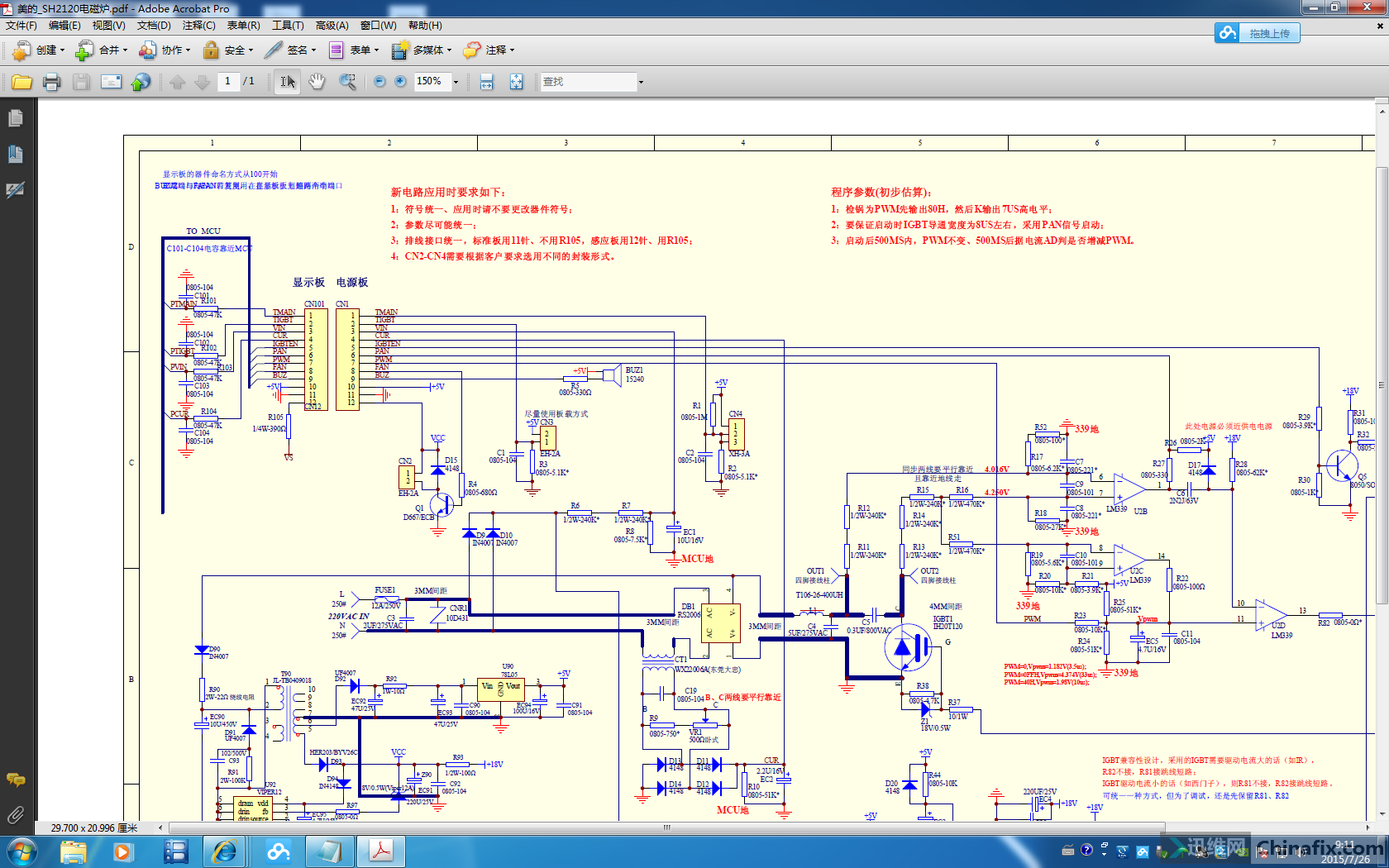The height and width of the screenshot is (868, 1389).
Task: Open the media player taskbar icon
Action: coord(123,851)
